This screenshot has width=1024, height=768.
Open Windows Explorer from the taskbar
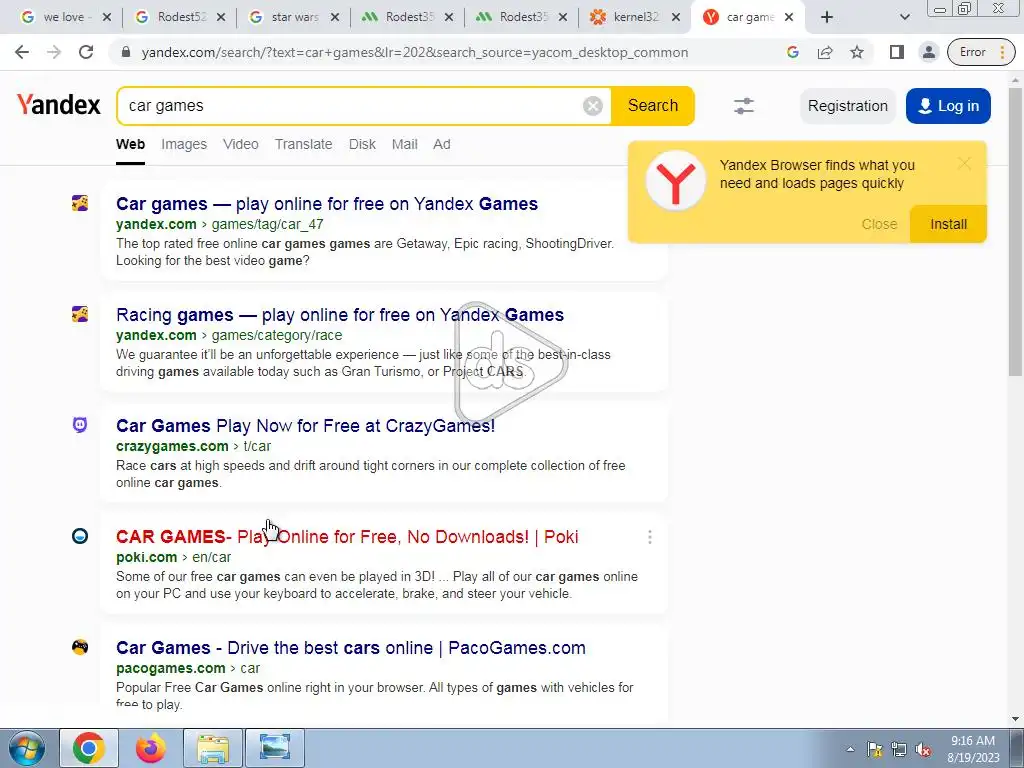[x=213, y=748]
